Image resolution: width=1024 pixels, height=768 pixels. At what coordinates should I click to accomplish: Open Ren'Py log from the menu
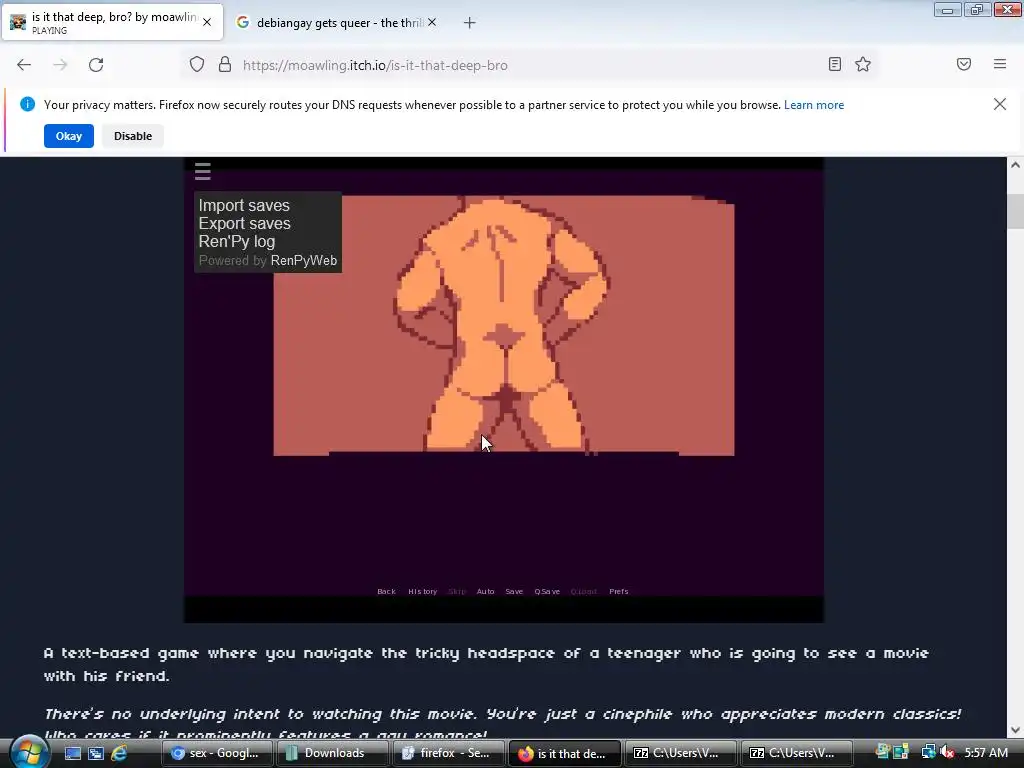point(237,242)
